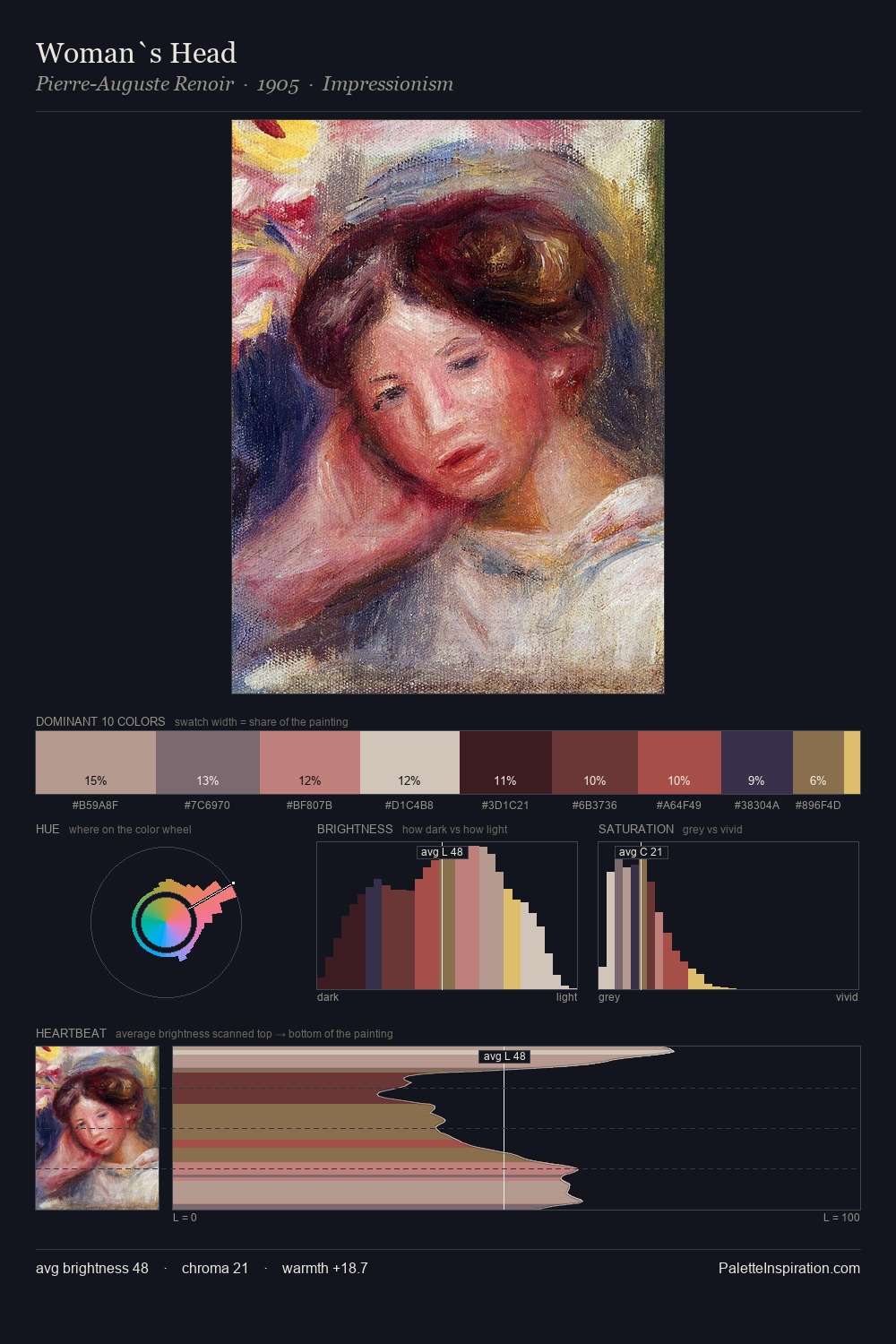This screenshot has width=896, height=1344.
Task: Click 'where on the color wheel' caption
Action: click(x=130, y=830)
